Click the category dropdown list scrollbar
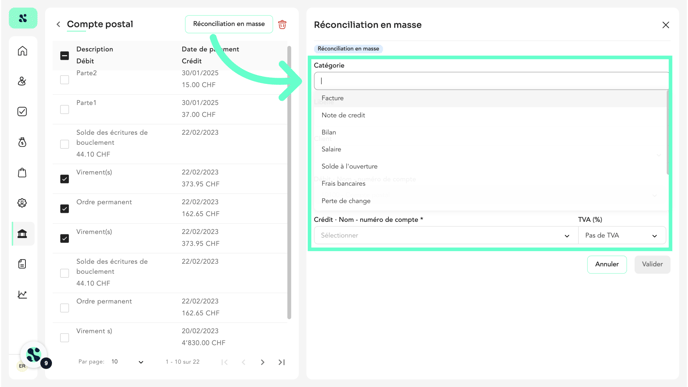This screenshot has width=688, height=387. click(667, 132)
